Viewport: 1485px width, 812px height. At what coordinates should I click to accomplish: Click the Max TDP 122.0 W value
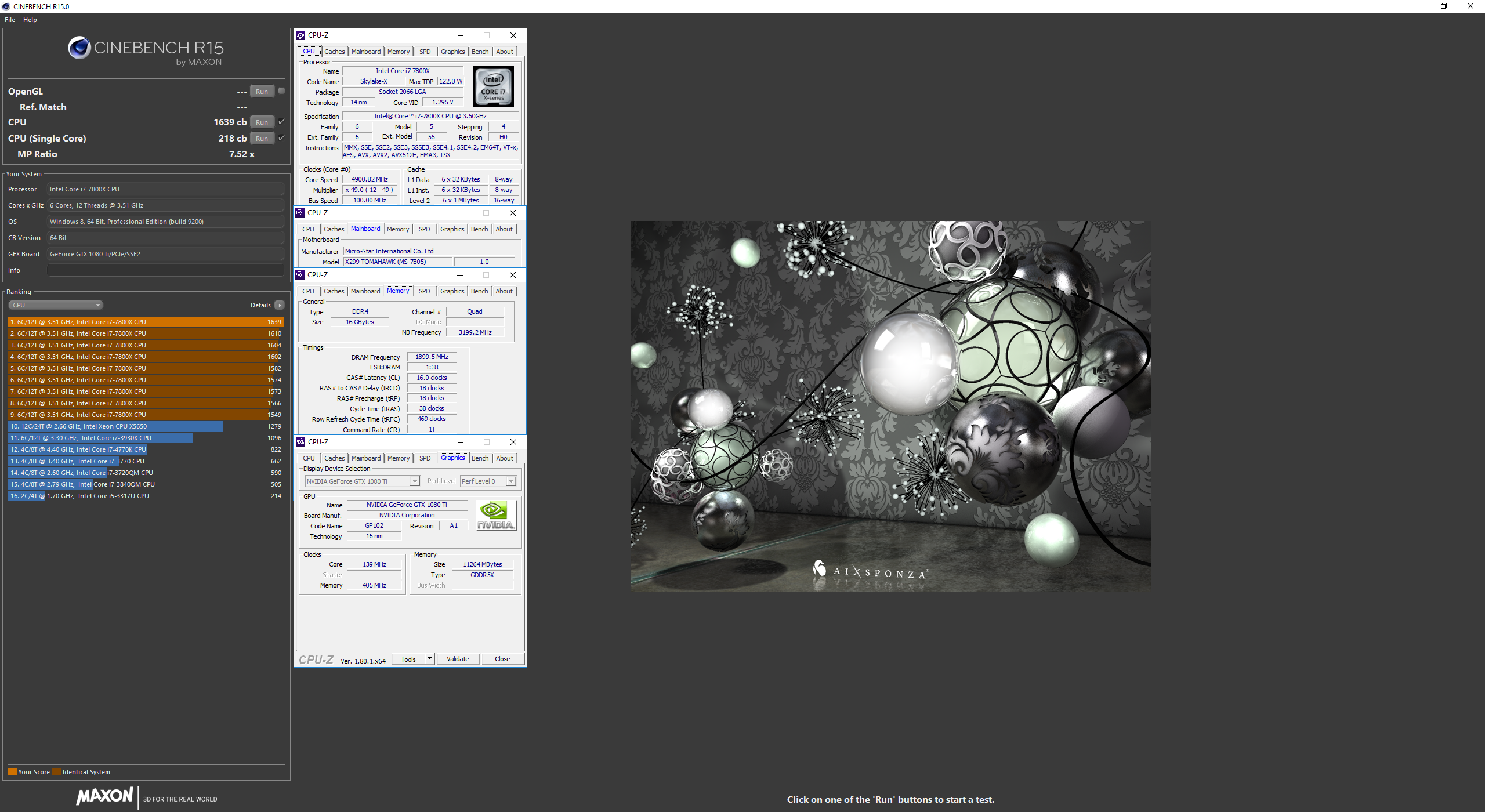pos(451,81)
